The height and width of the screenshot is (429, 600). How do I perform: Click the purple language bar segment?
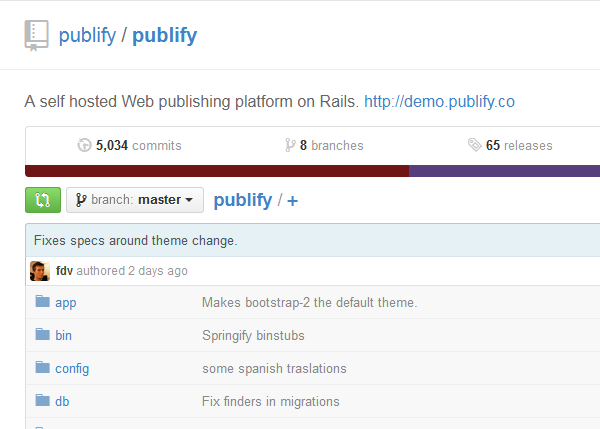click(504, 171)
